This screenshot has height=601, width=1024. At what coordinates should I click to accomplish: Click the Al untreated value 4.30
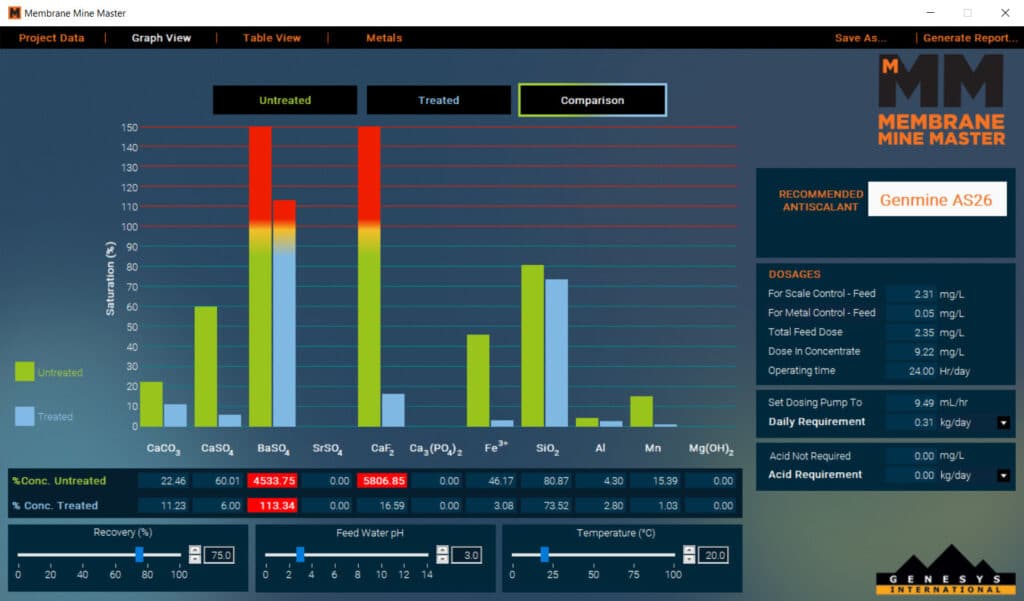601,481
